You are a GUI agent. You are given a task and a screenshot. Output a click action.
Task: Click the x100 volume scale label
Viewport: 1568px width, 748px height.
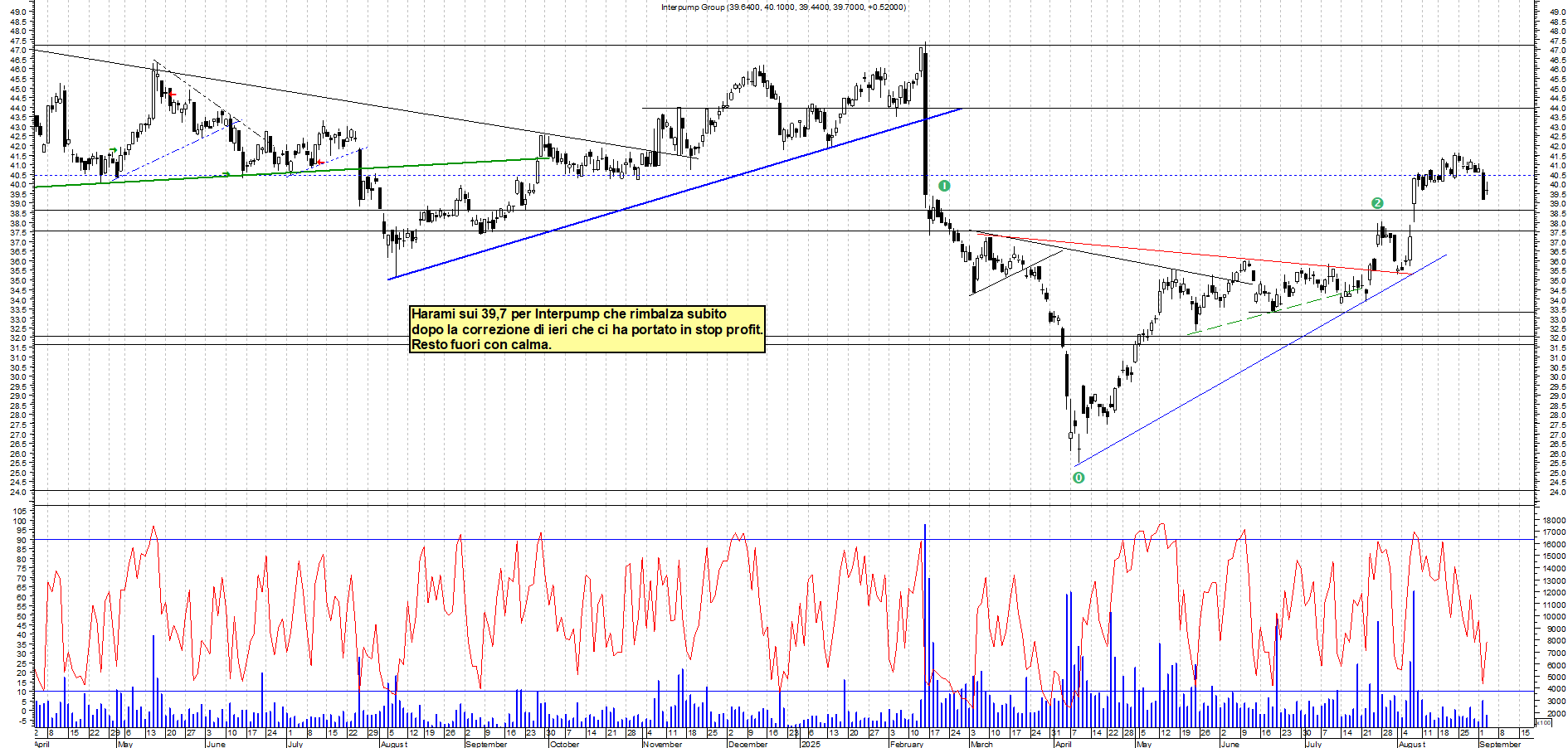click(x=1544, y=723)
